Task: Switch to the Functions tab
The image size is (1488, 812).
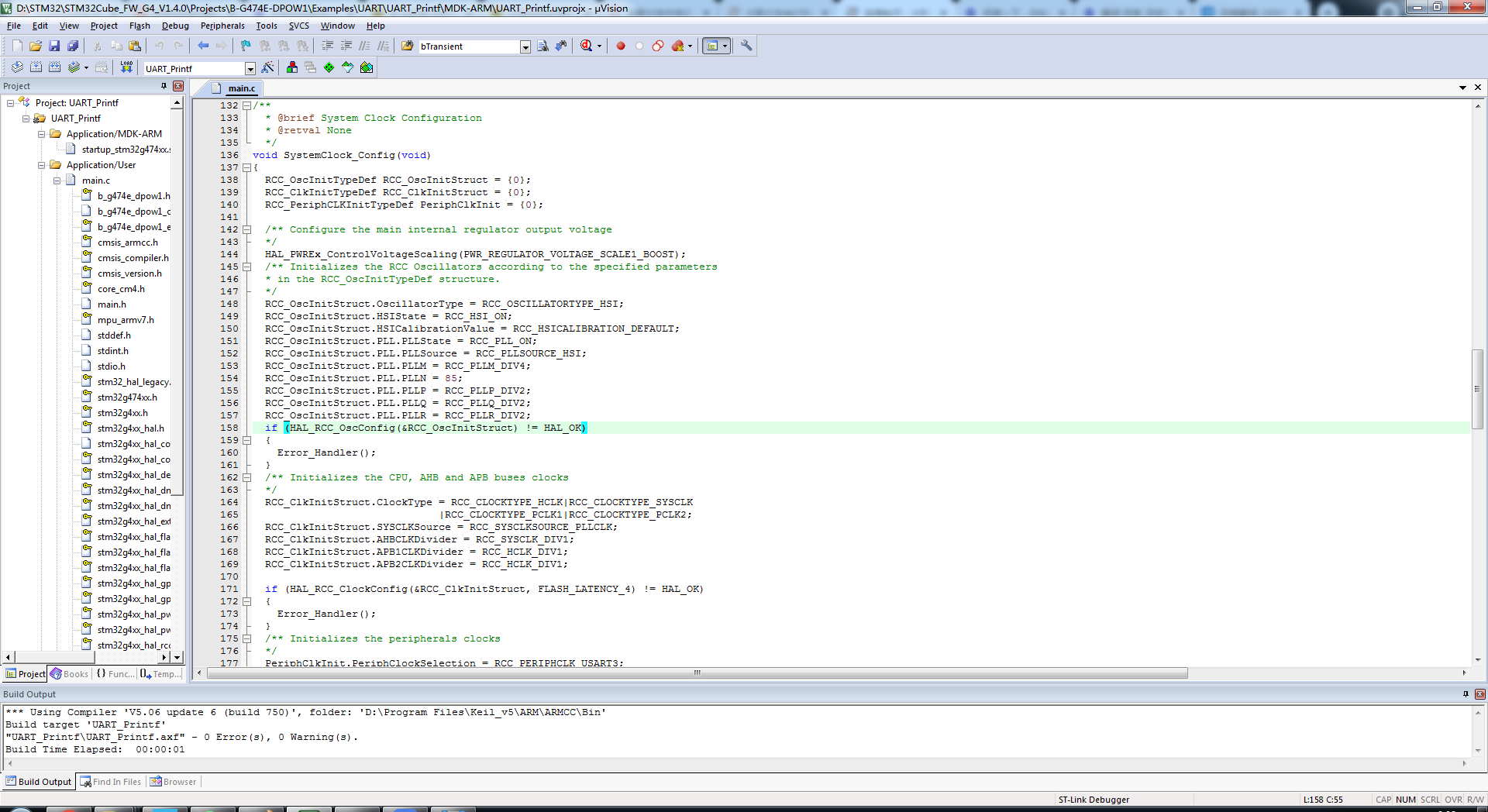Action: coord(115,674)
